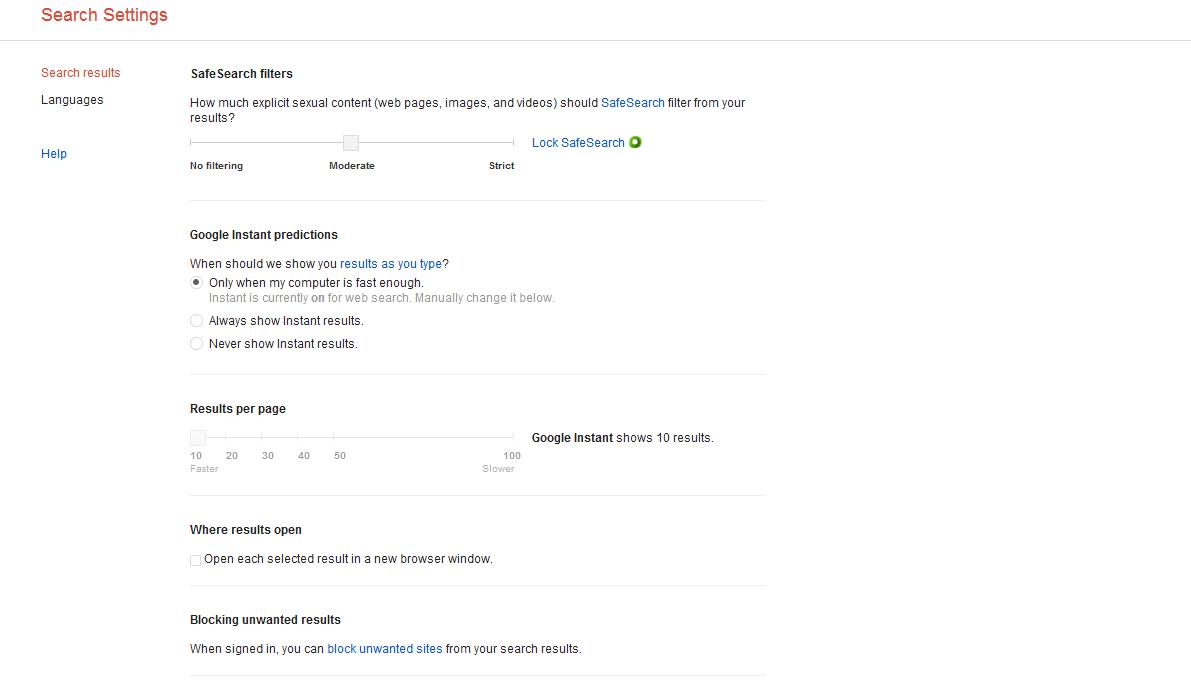Set SafeSearch slider to Strict

(x=513, y=143)
